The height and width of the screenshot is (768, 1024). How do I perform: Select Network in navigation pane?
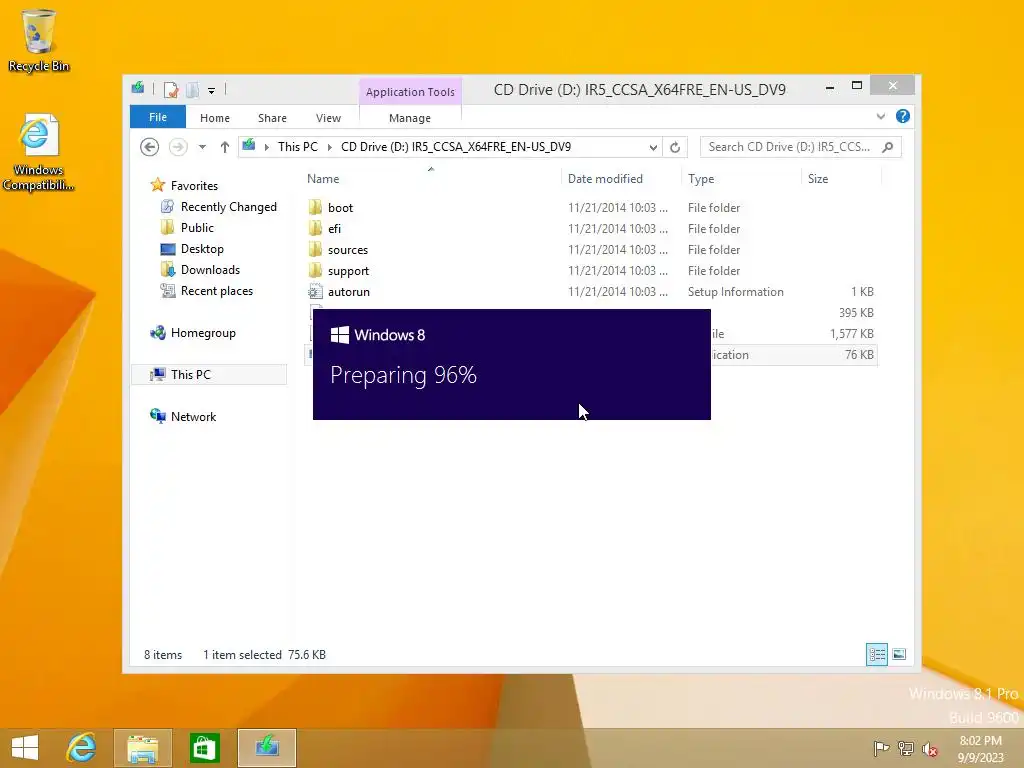pos(193,417)
